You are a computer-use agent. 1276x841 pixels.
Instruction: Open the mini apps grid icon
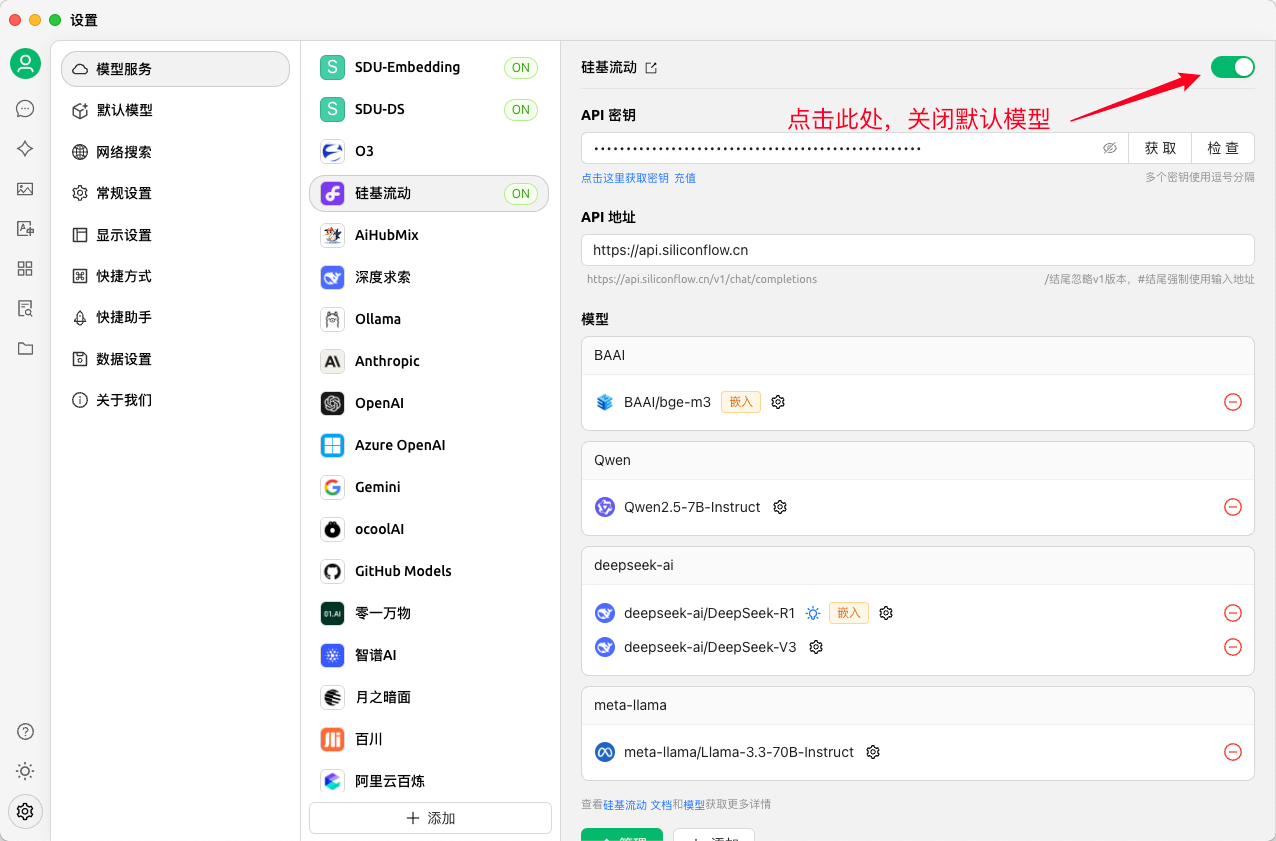25,268
